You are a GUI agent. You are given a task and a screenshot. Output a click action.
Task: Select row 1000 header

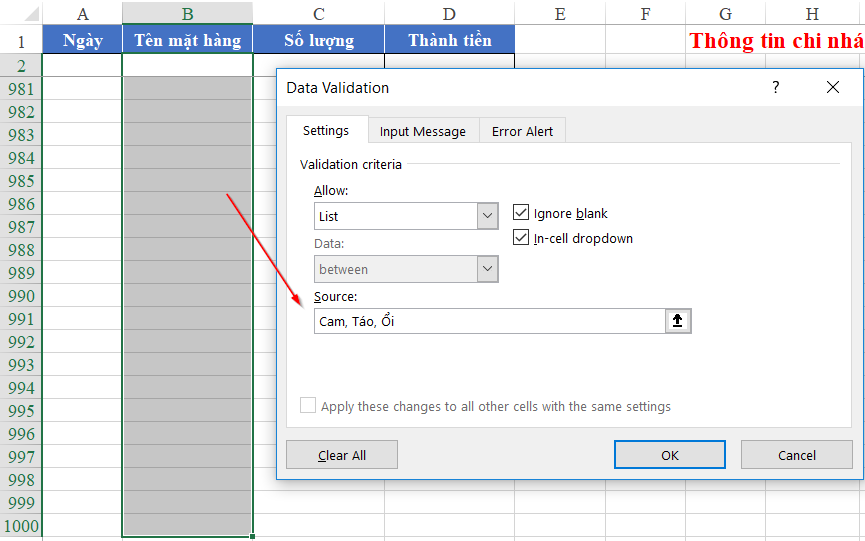(x=21, y=526)
